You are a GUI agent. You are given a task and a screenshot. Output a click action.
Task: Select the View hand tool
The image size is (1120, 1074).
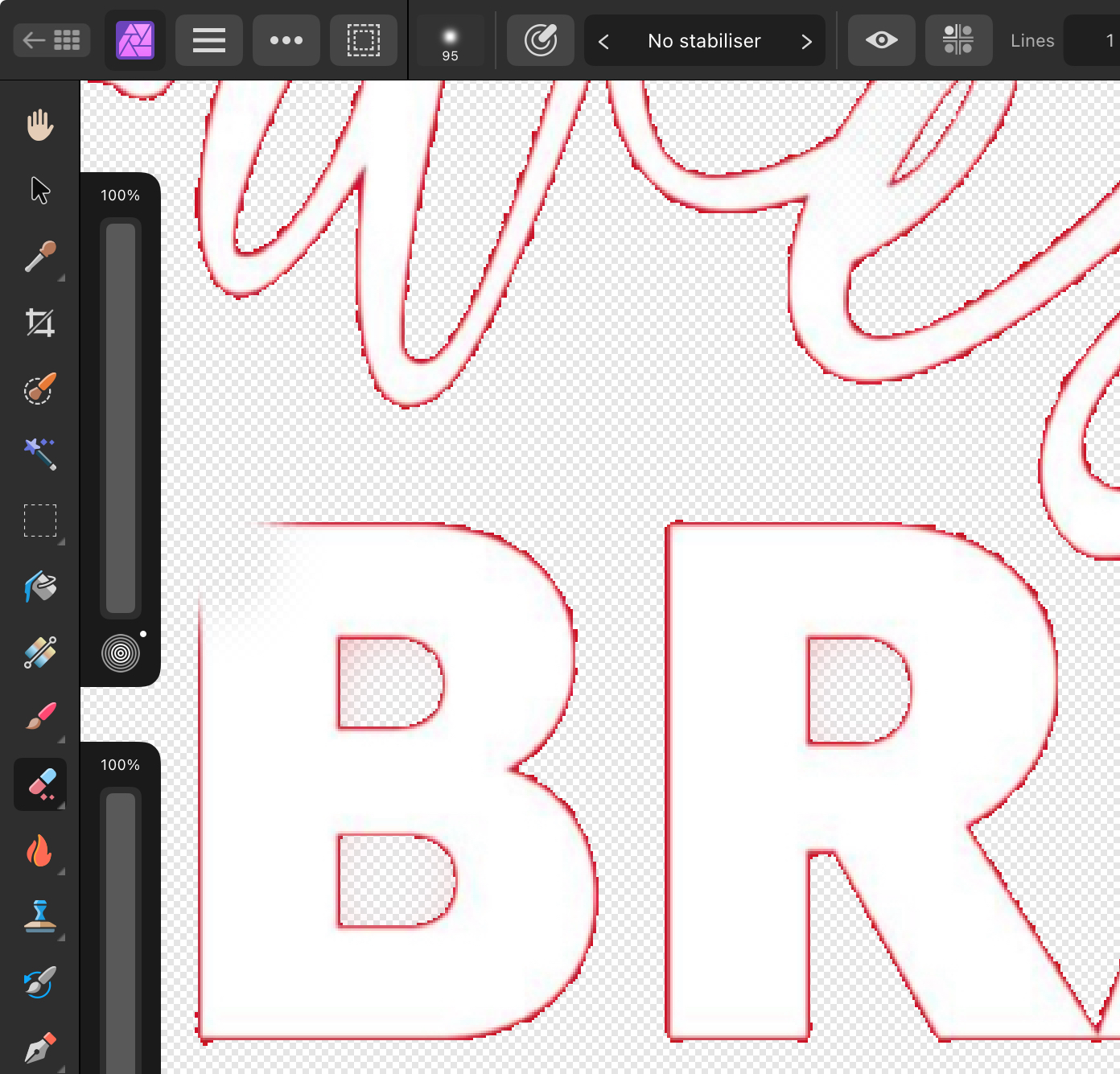39,125
